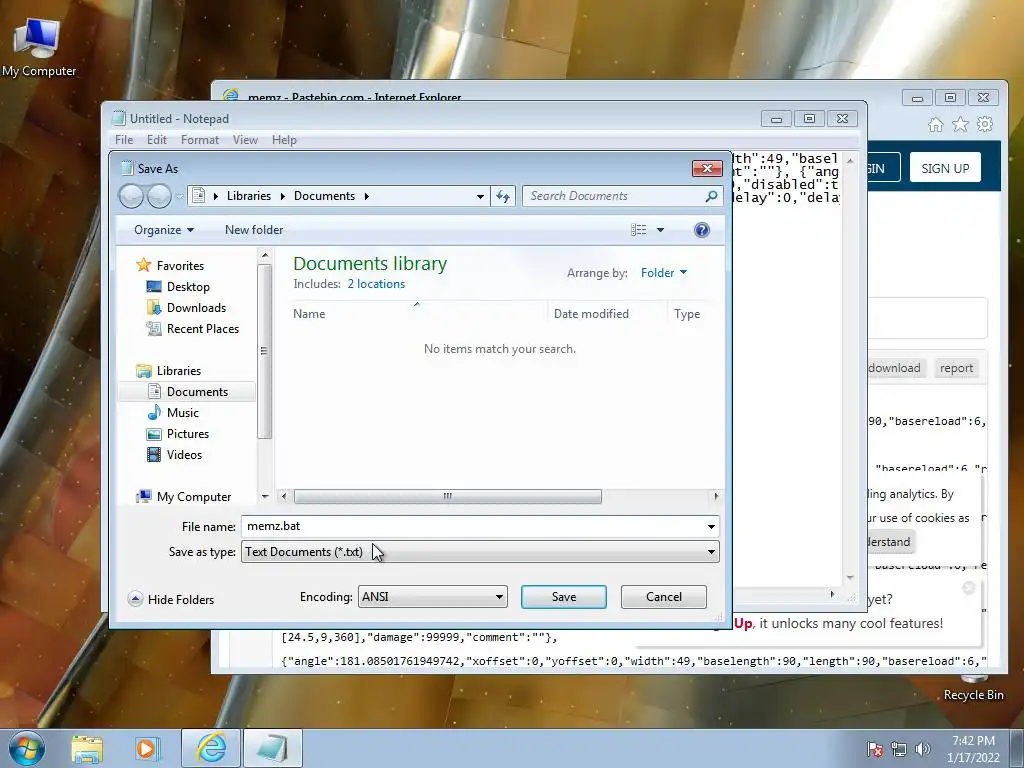Open the volume speaker icon in tray
1024x768 pixels.
pyautogui.click(x=922, y=750)
